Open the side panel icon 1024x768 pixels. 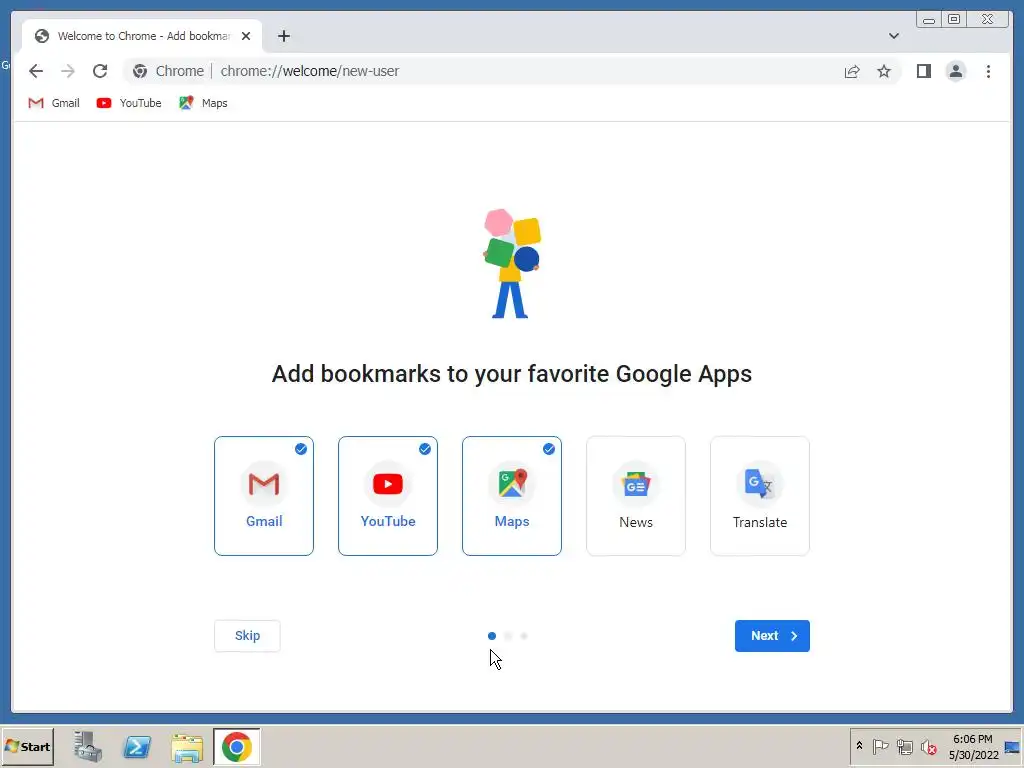pyautogui.click(x=923, y=71)
